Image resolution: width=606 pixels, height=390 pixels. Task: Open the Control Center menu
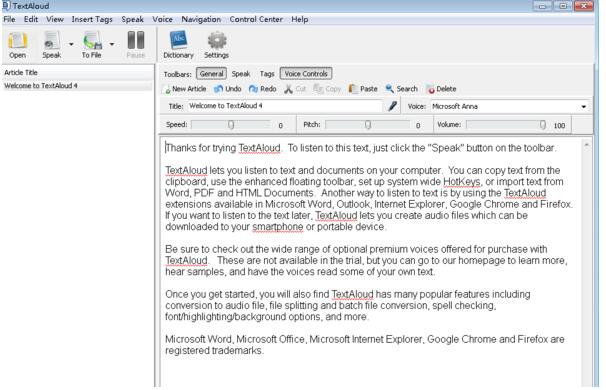(256, 19)
